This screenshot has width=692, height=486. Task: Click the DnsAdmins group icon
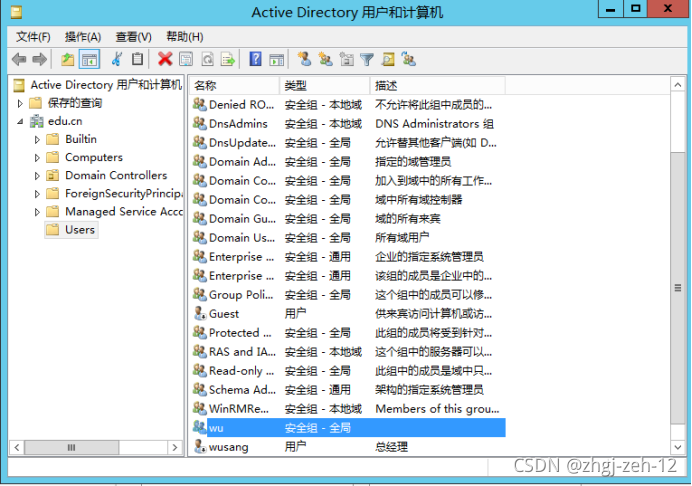click(x=200, y=124)
